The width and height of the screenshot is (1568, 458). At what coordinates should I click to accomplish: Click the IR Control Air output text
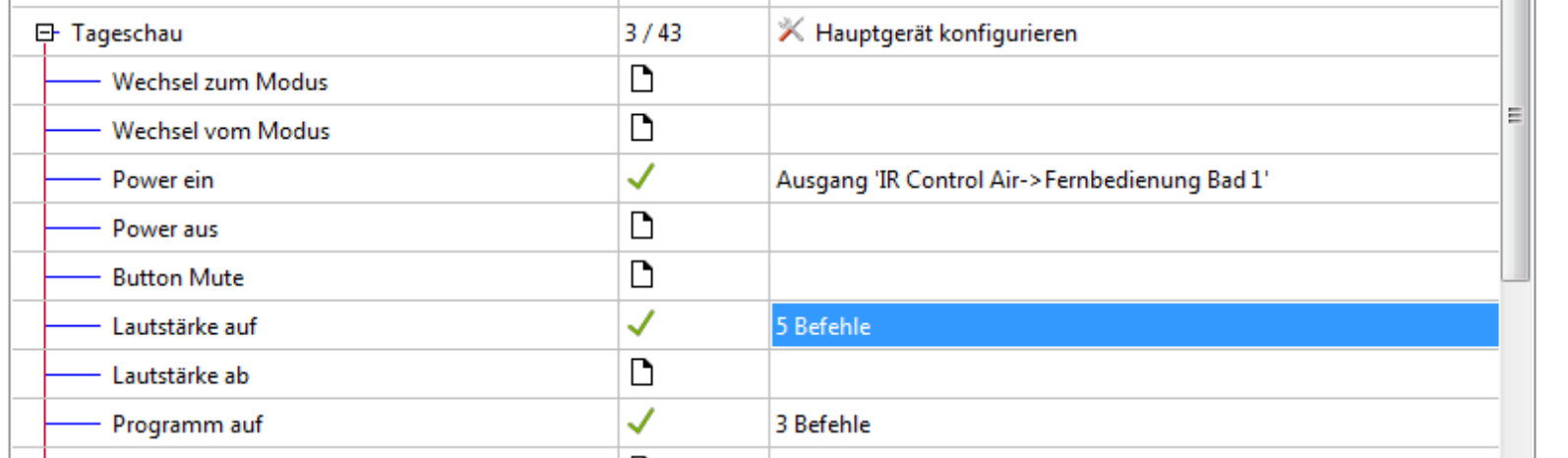pyautogui.click(x=1021, y=180)
